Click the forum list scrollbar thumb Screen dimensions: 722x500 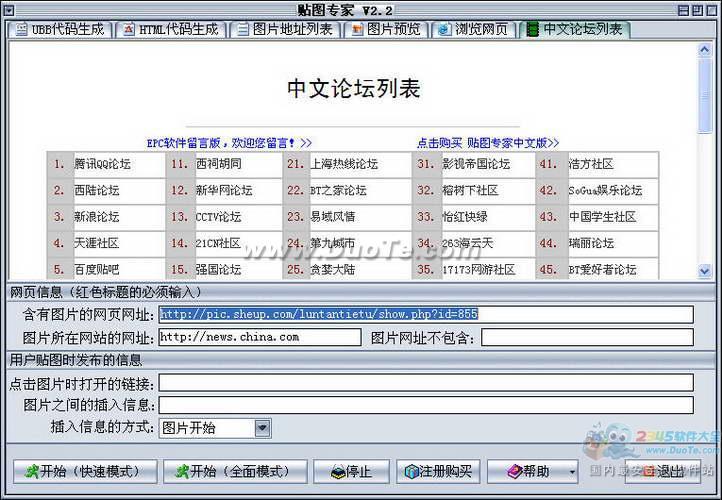[x=705, y=96]
